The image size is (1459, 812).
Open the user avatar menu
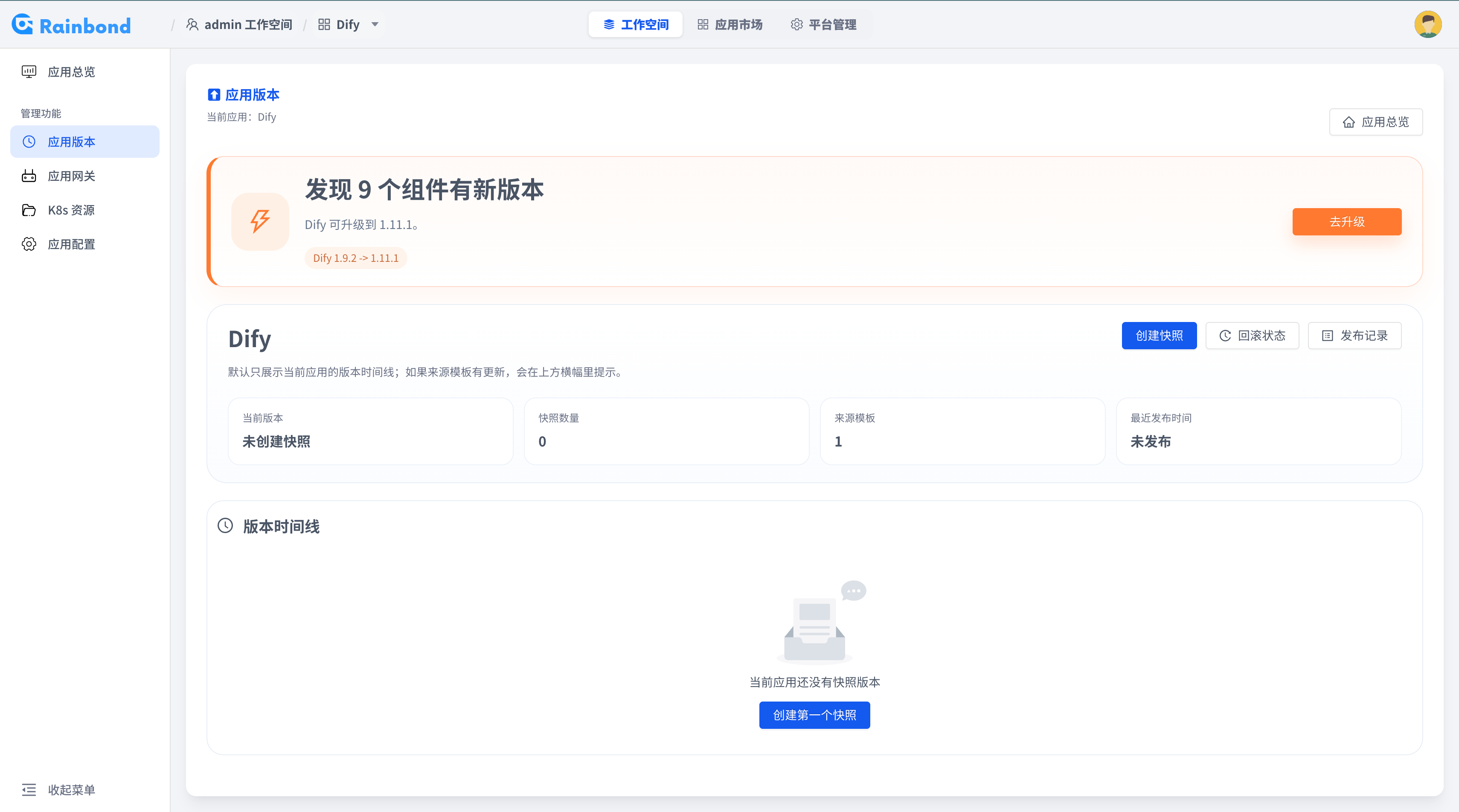1428,24
